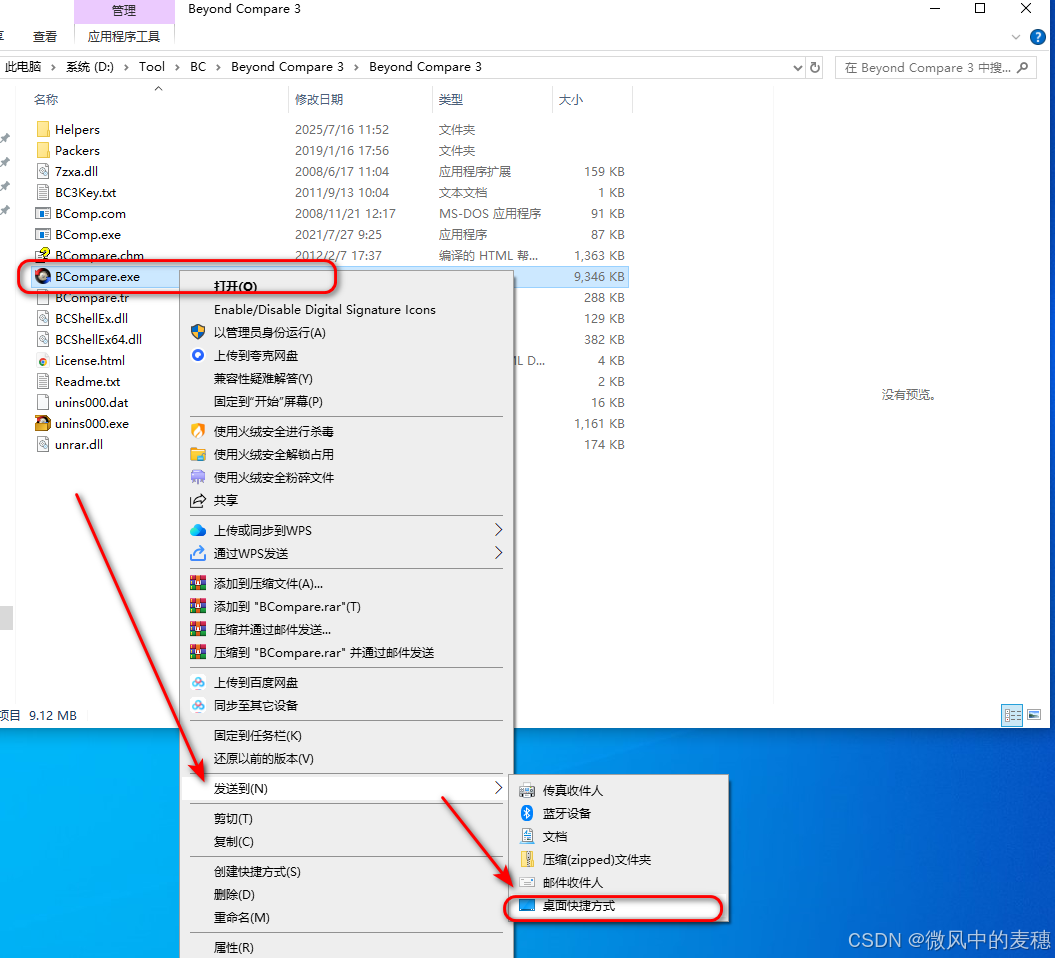Click the Packers folder icon

click(x=43, y=150)
